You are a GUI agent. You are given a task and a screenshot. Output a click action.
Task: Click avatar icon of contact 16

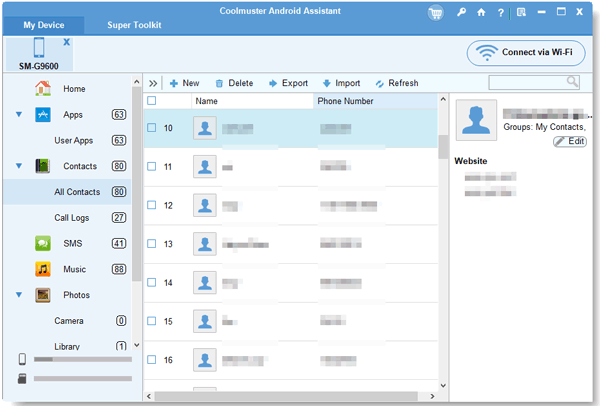coord(205,360)
